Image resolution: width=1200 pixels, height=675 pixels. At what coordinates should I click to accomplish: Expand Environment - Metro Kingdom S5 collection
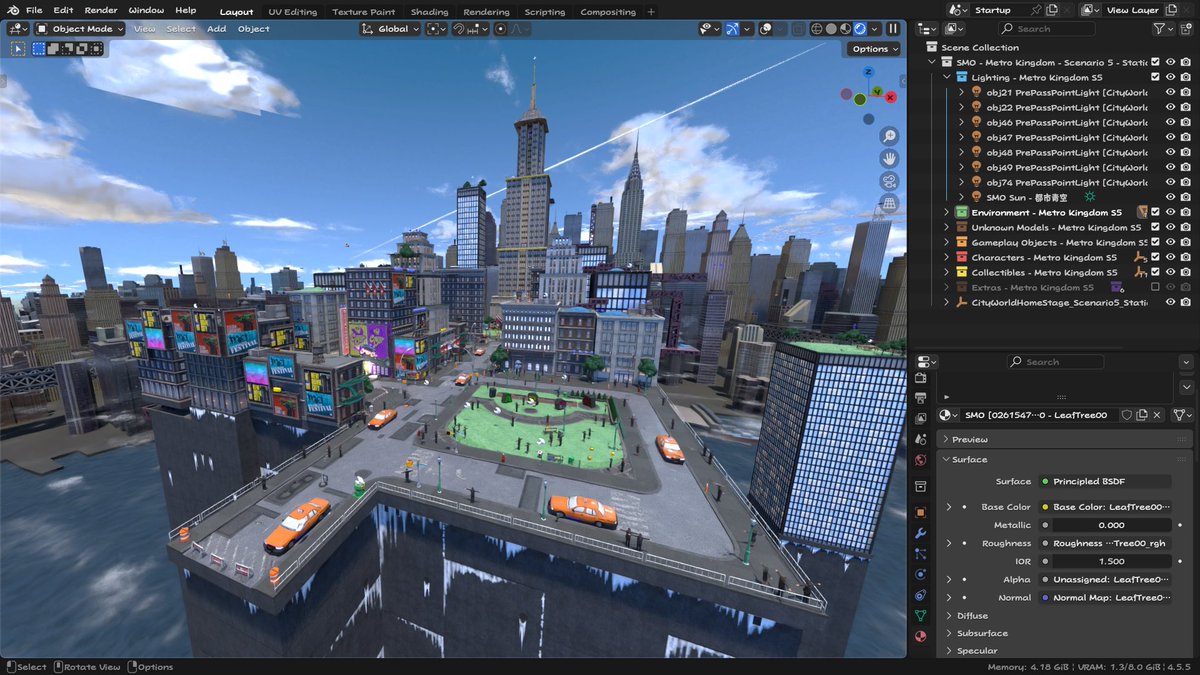[x=947, y=212]
